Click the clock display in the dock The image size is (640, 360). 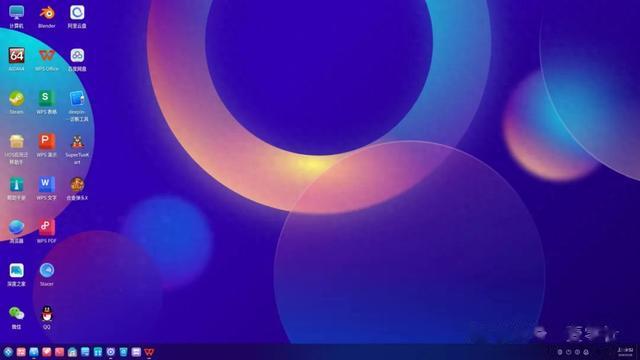pyautogui.click(x=625, y=352)
